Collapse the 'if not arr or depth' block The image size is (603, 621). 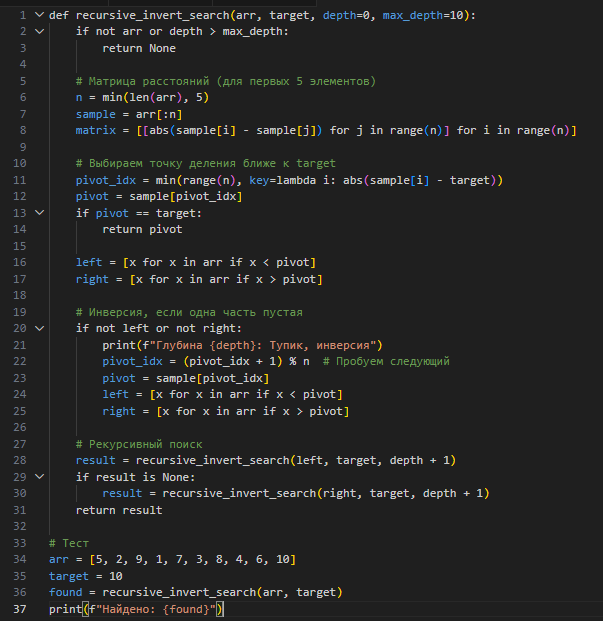click(x=39, y=31)
